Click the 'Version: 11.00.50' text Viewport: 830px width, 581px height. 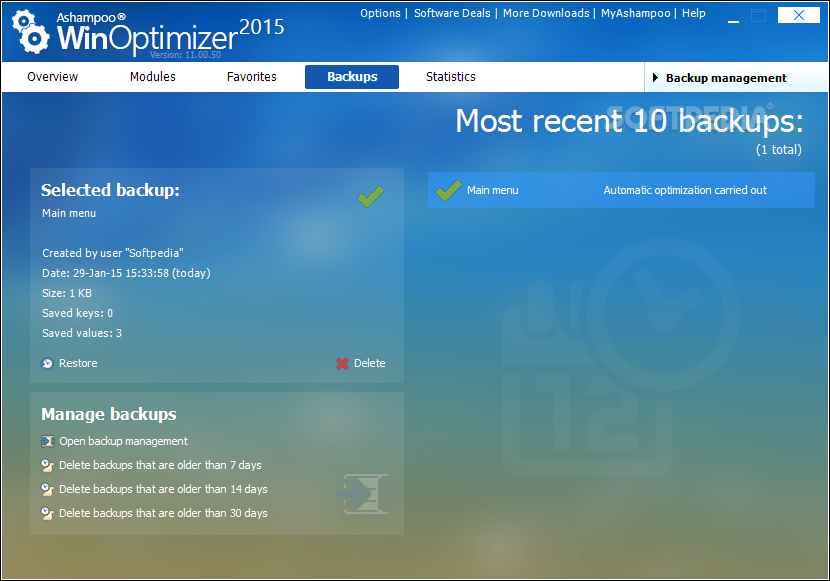[185, 55]
